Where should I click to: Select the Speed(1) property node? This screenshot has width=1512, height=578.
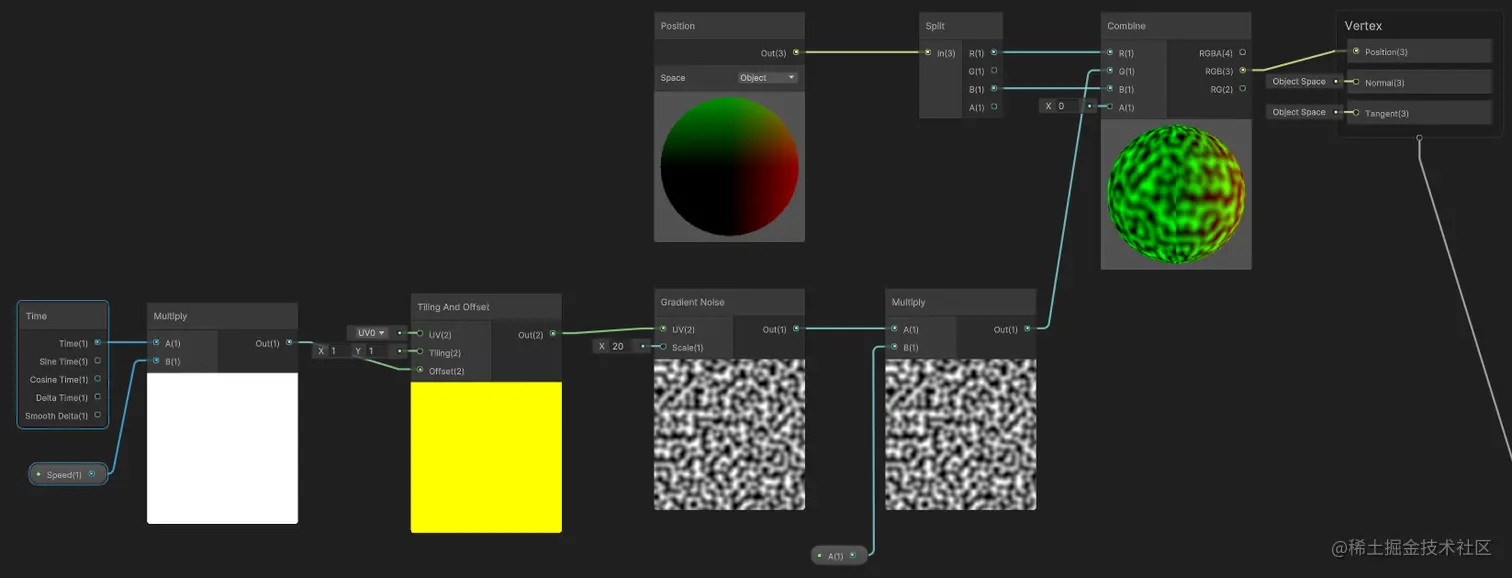62,474
